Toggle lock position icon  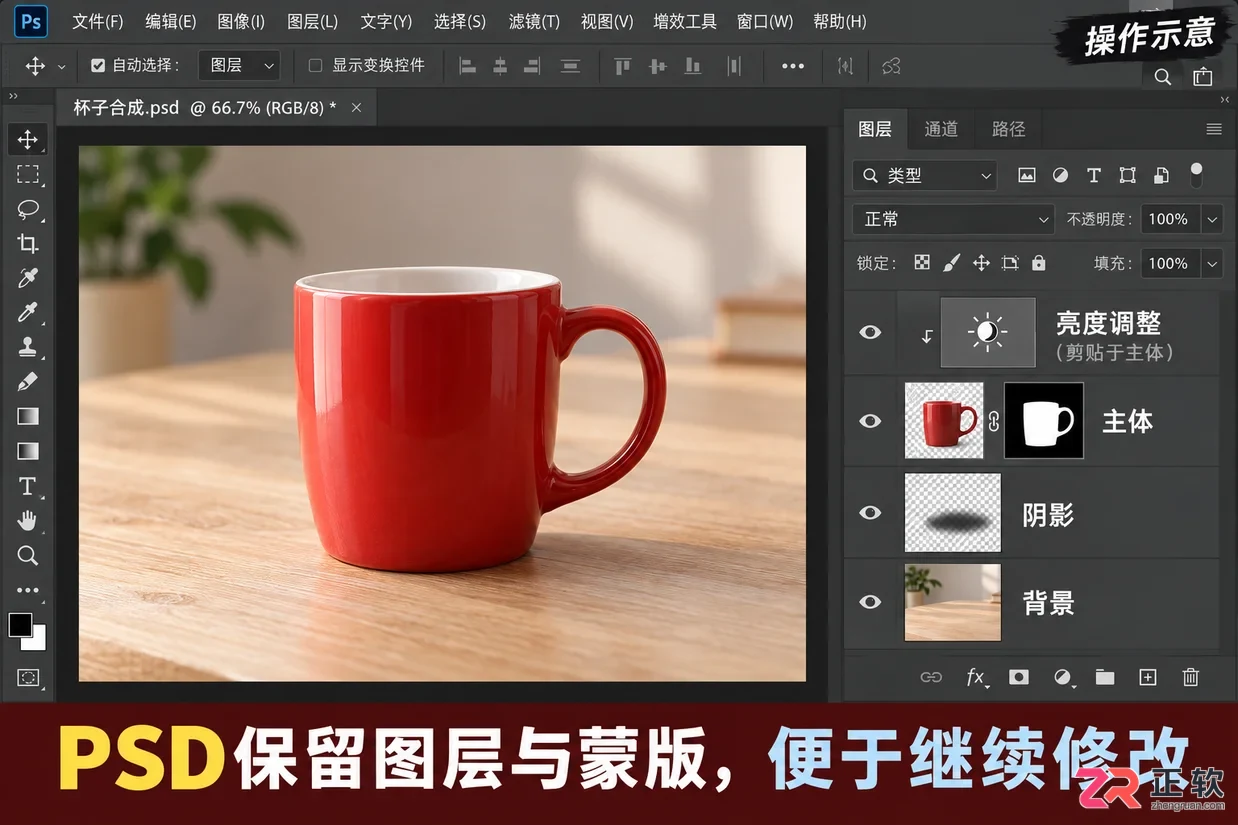coord(981,263)
